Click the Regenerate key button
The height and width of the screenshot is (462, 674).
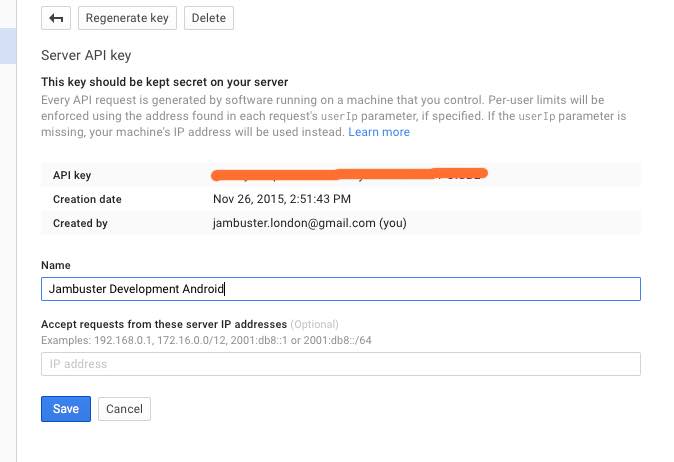coord(127,18)
